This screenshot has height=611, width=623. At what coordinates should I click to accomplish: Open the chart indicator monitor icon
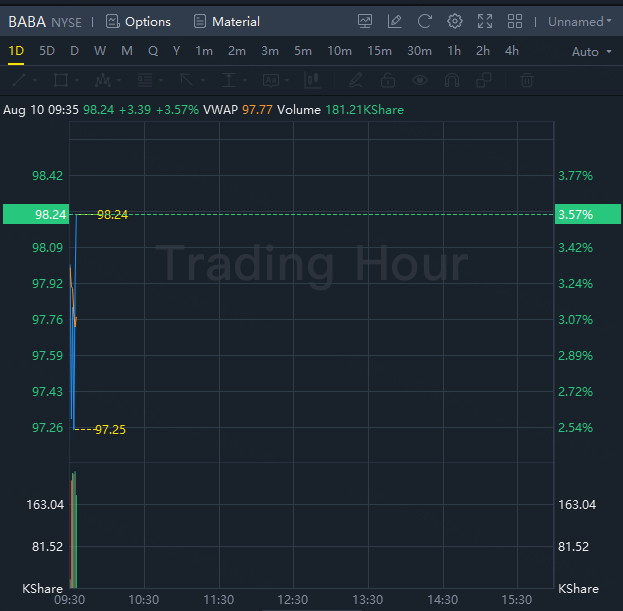tap(365, 21)
